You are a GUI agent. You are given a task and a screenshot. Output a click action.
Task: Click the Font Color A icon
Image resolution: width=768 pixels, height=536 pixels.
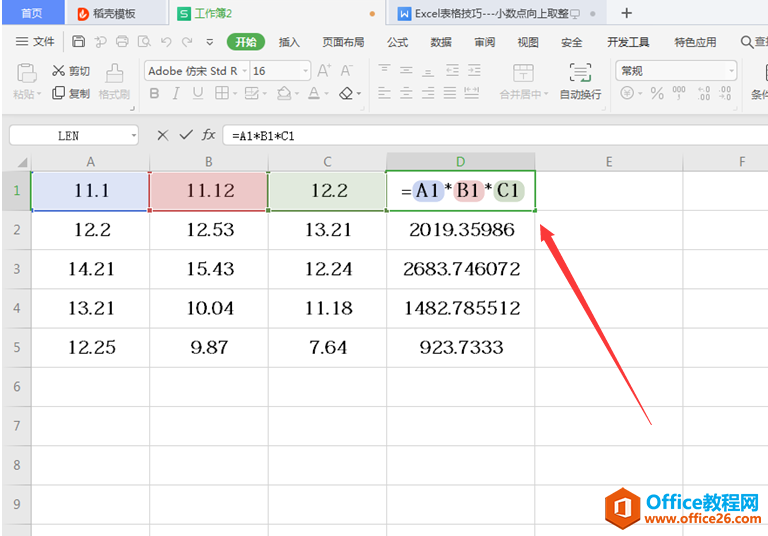tap(314, 93)
